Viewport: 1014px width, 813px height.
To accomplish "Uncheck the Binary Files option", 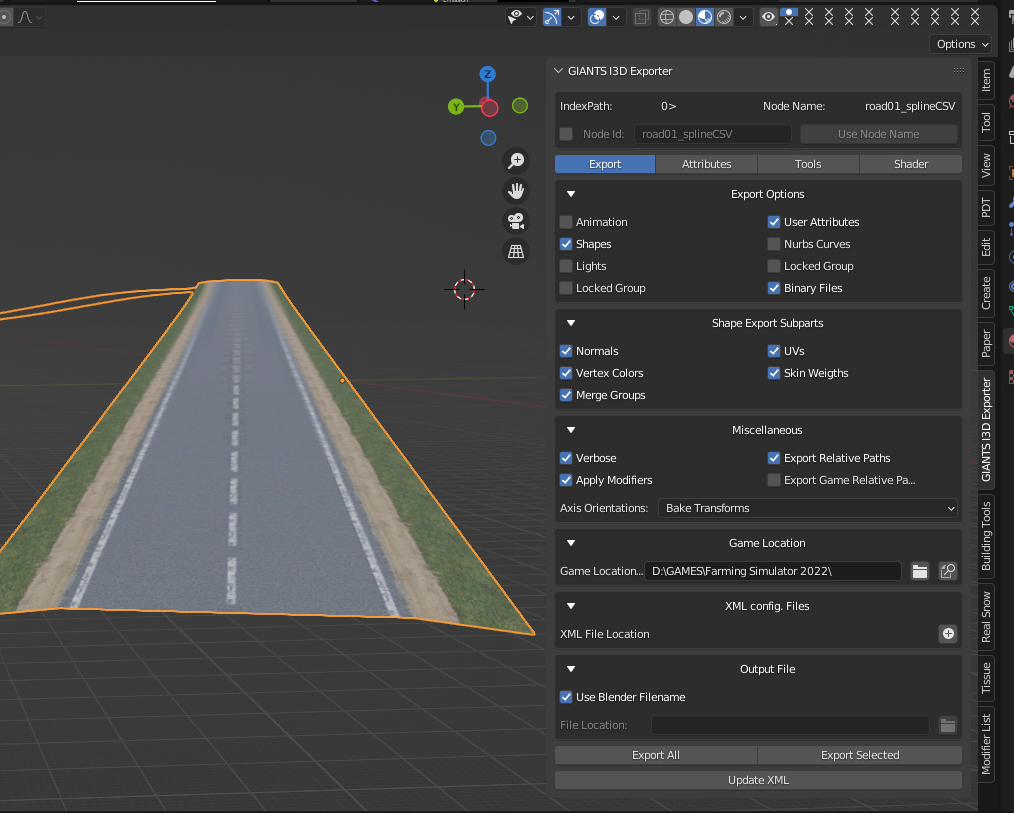I will [774, 288].
